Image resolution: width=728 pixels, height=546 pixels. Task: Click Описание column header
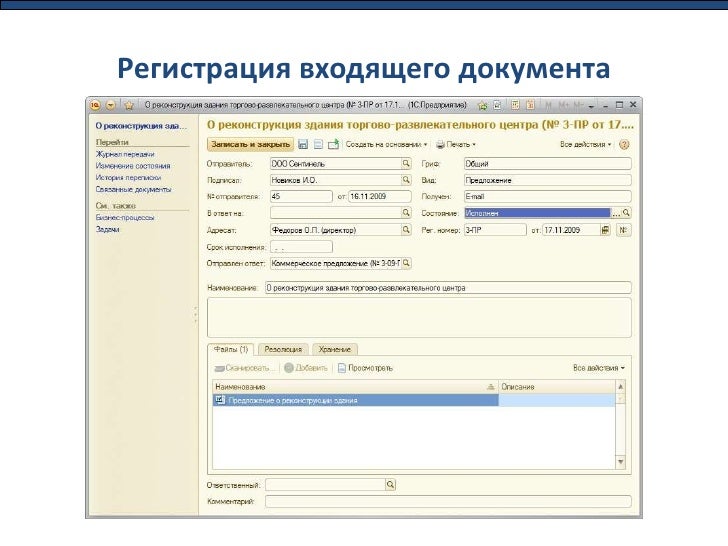557,387
